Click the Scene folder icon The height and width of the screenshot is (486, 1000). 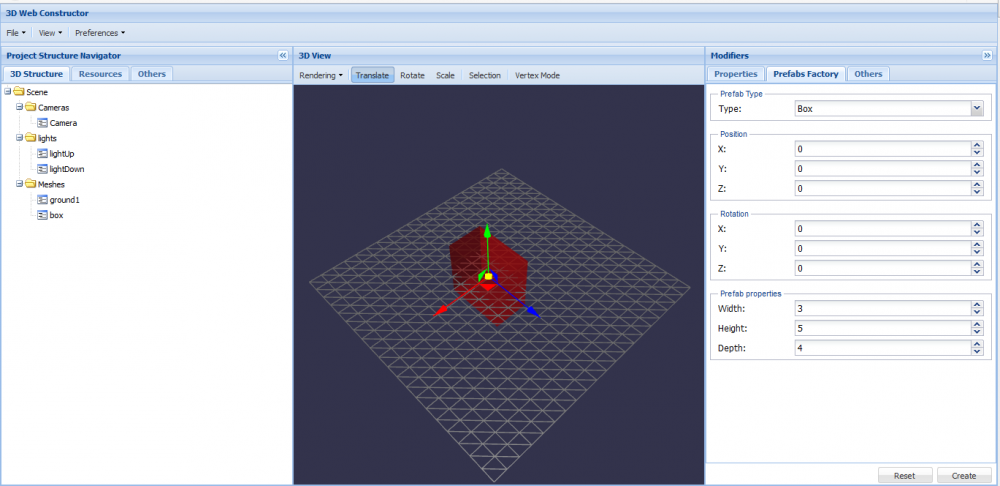click(18, 92)
